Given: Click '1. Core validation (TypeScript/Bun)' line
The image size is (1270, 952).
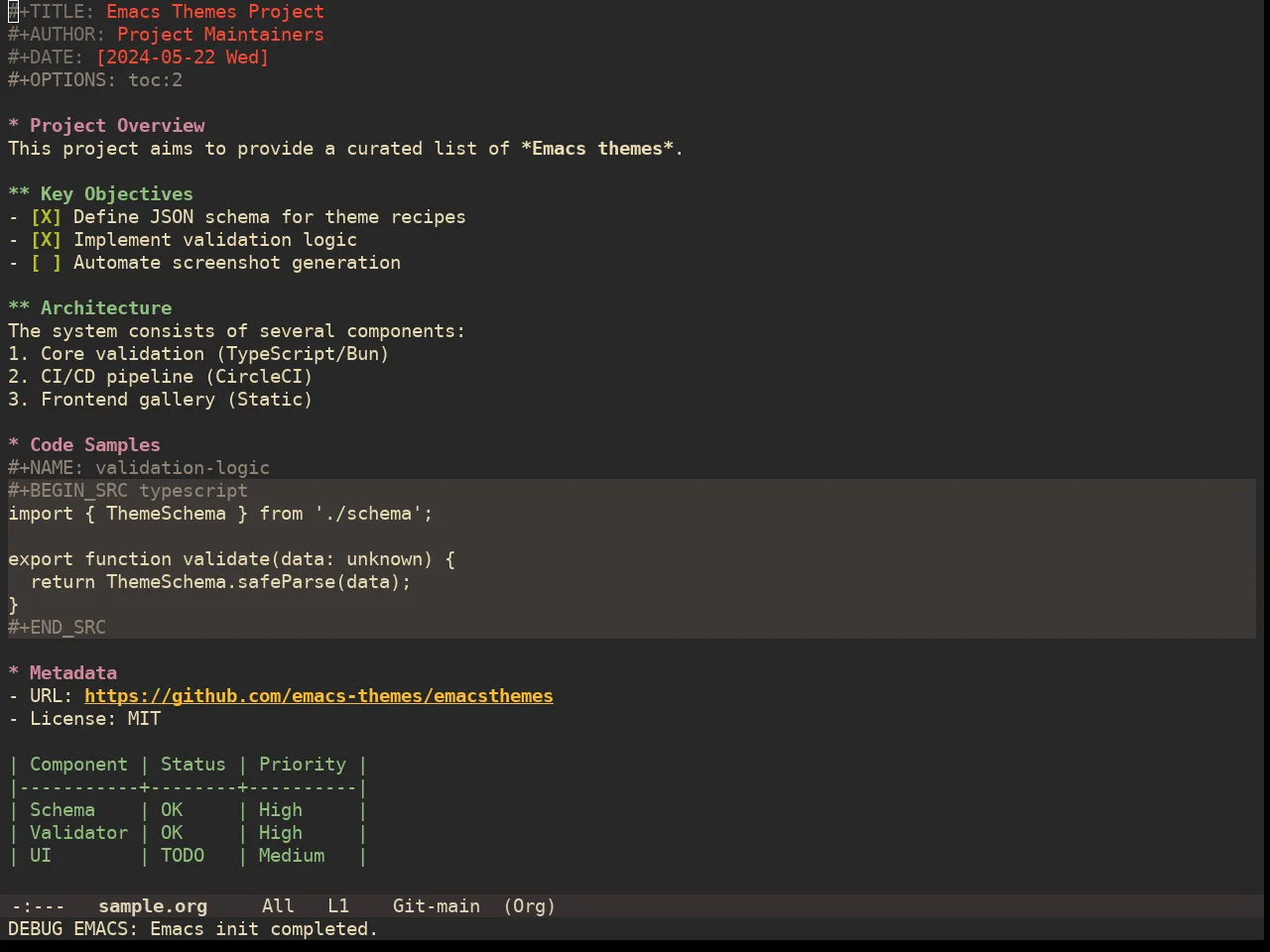Looking at the screenshot, I should 198,354.
